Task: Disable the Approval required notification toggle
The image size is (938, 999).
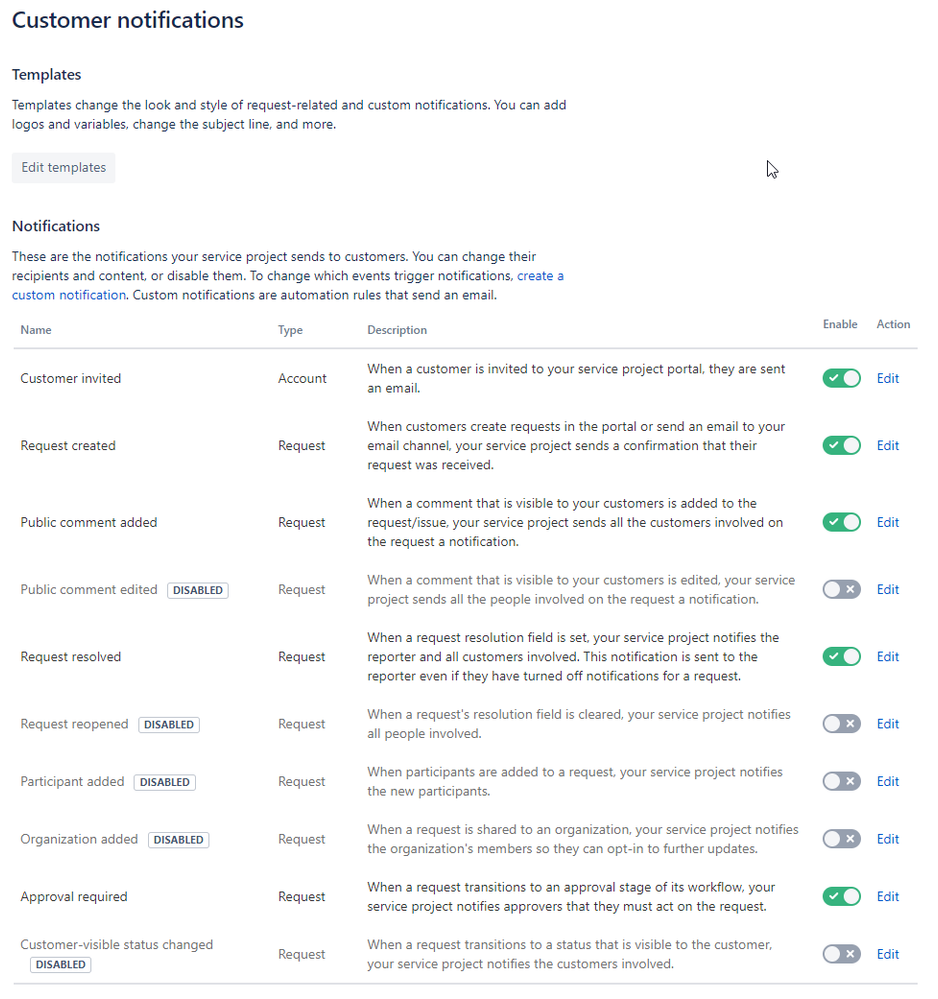Action: (841, 896)
